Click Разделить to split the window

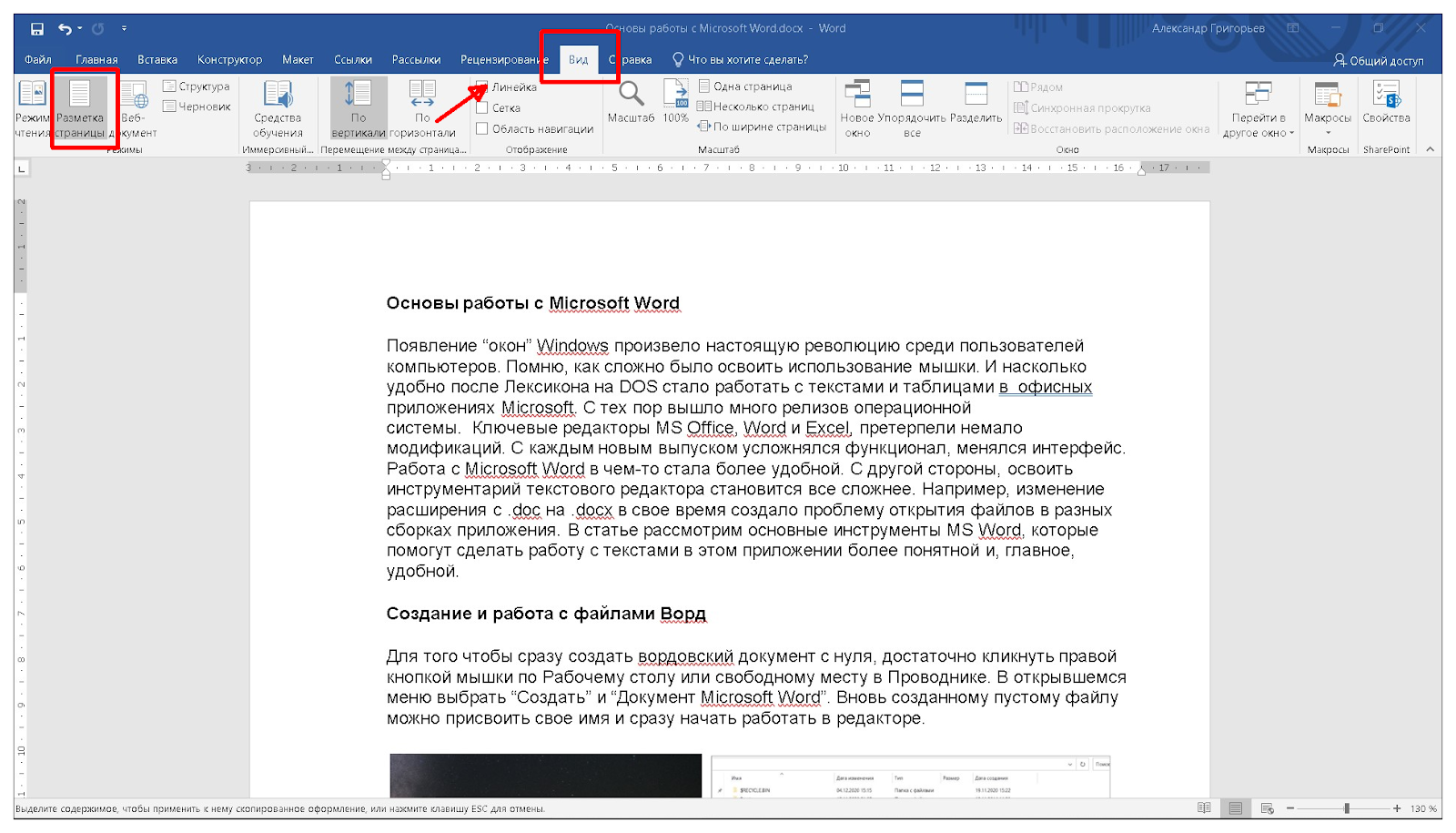pyautogui.click(x=976, y=102)
